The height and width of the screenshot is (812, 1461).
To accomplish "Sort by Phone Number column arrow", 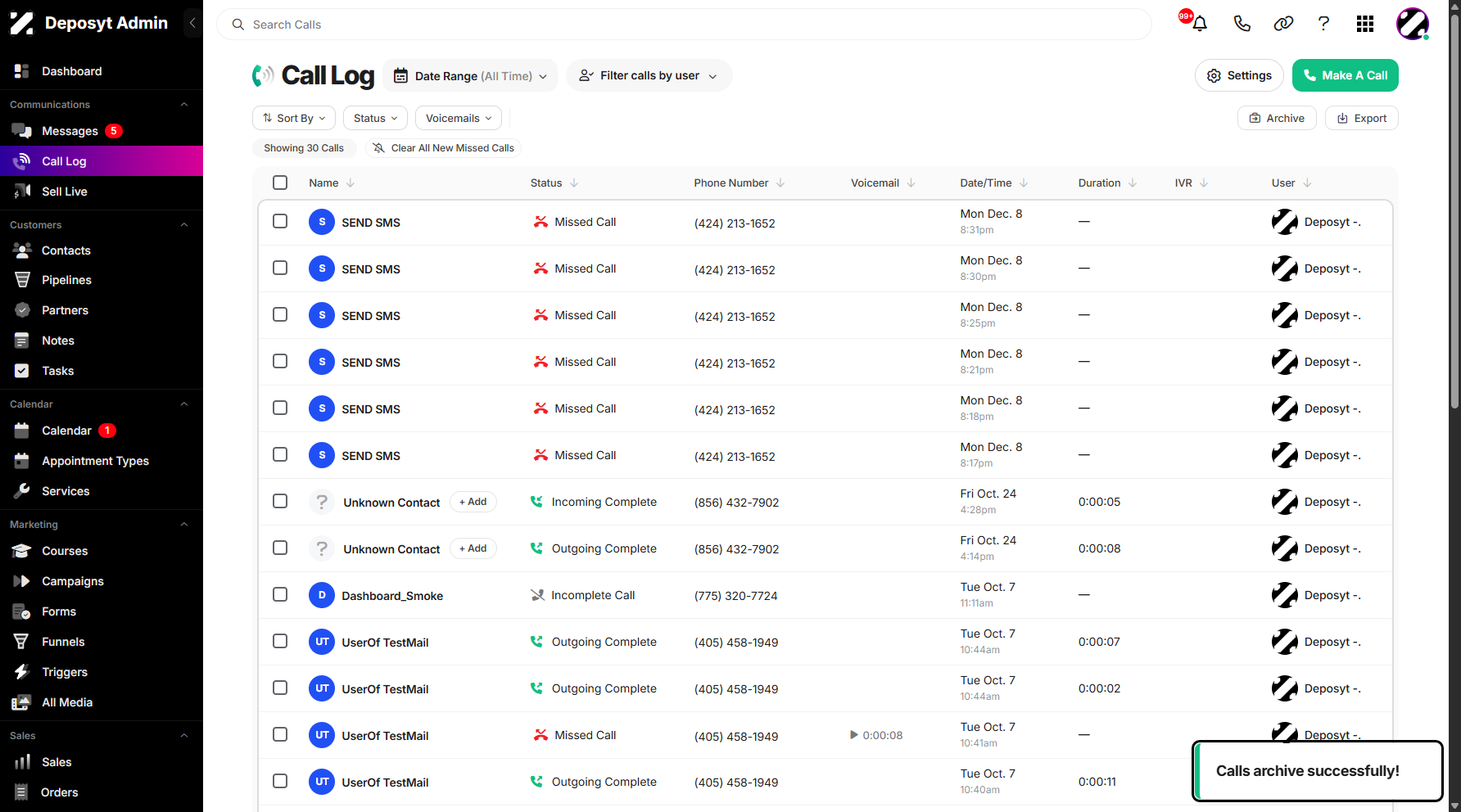I will pyautogui.click(x=780, y=183).
